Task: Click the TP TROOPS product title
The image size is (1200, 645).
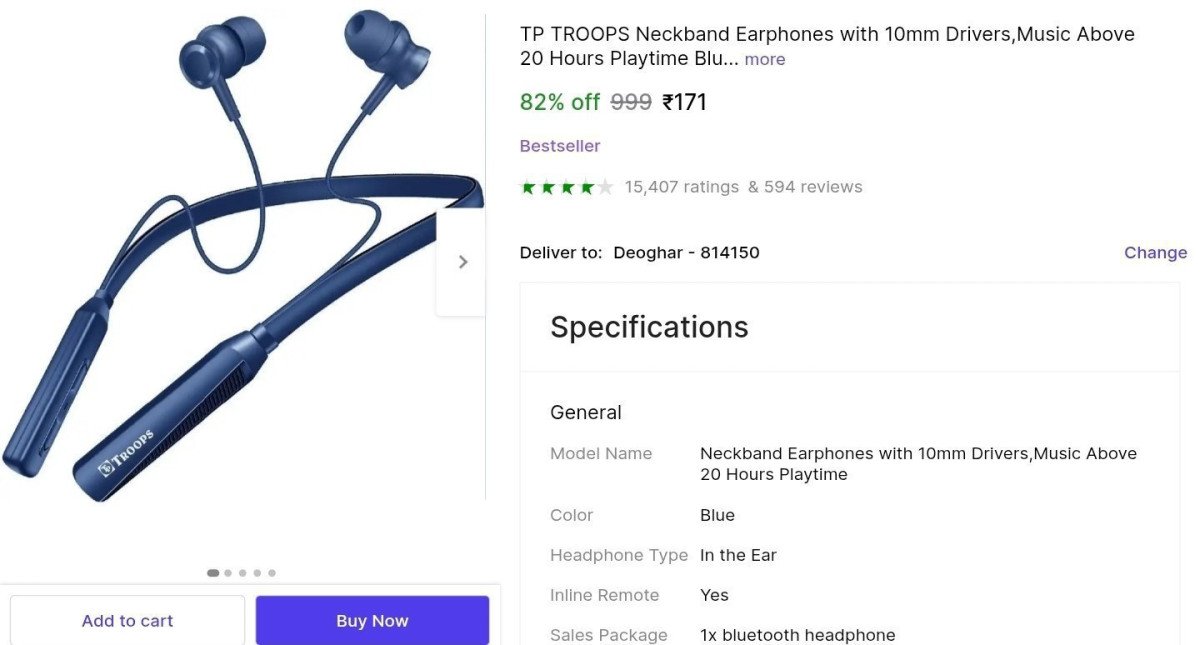Action: coord(827,35)
